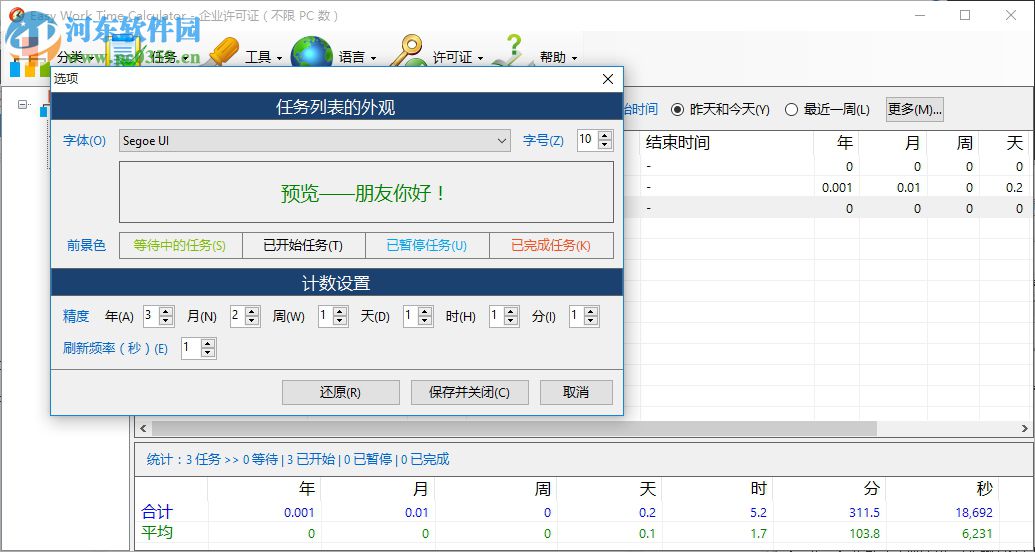The width and height of the screenshot is (1035, 552).
Task: Decrease the 天 precision spinner
Action: [426, 321]
